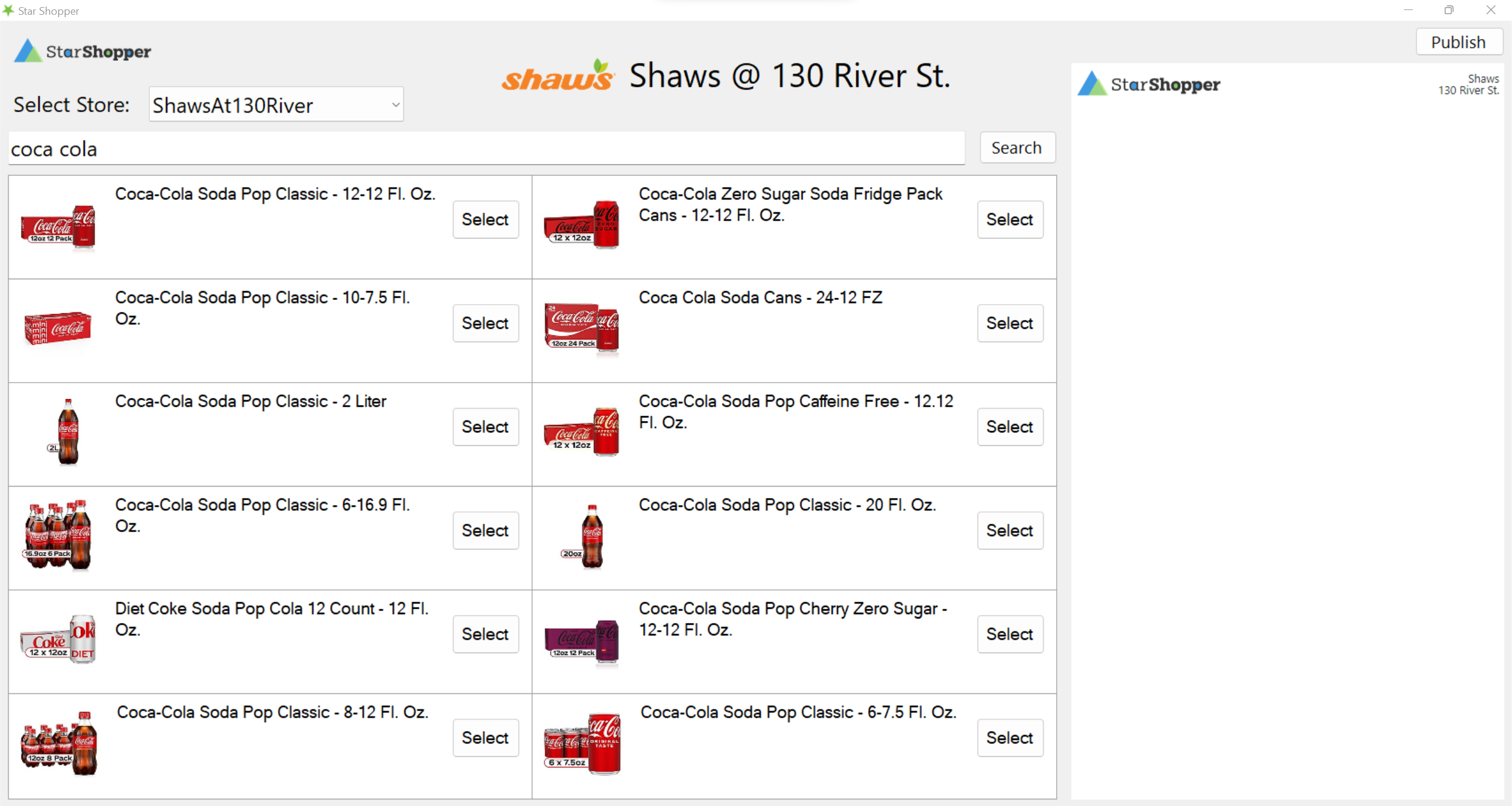The image size is (1512, 806).
Task: Click the Publish button
Action: [1458, 42]
